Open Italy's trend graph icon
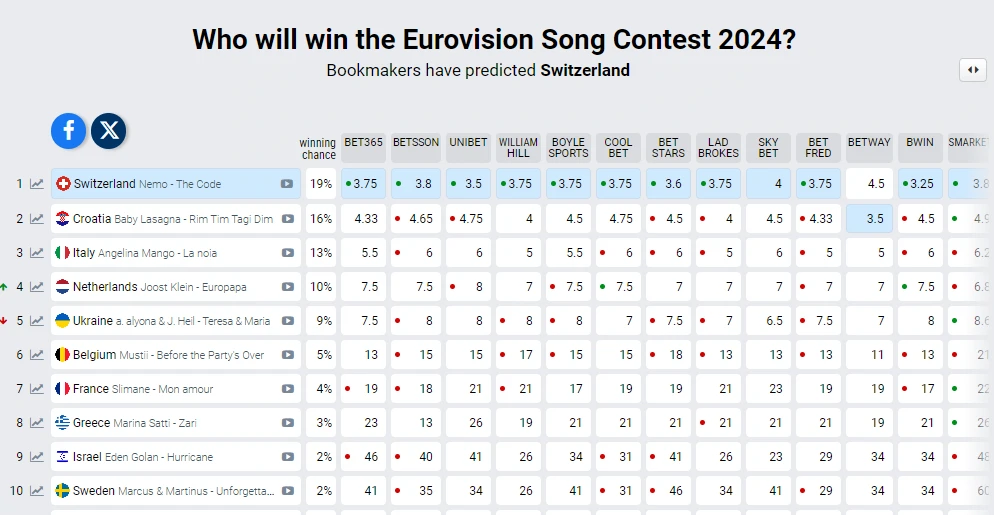Viewport: 994px width, 515px height. pos(37,252)
